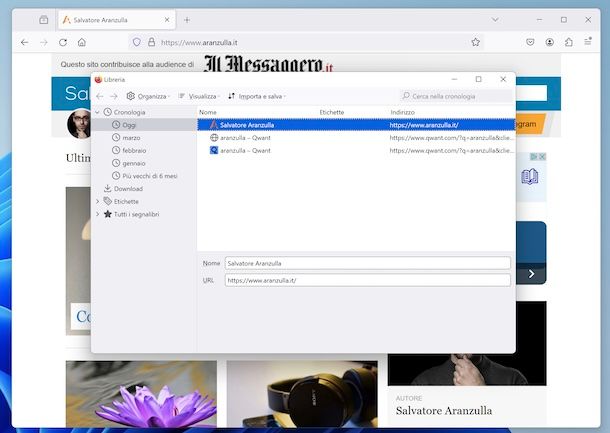Click the purple flower article thumbnail
The image size is (610, 433).
[141, 394]
